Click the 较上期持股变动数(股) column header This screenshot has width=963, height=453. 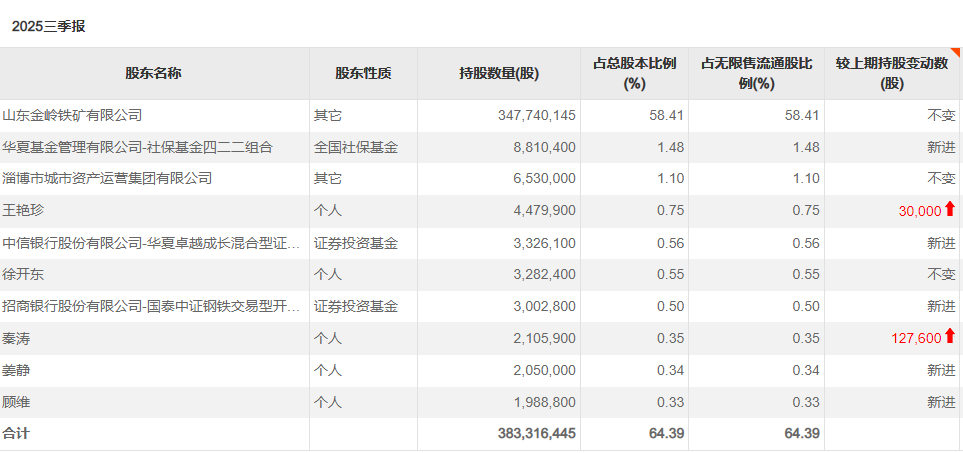pos(892,74)
